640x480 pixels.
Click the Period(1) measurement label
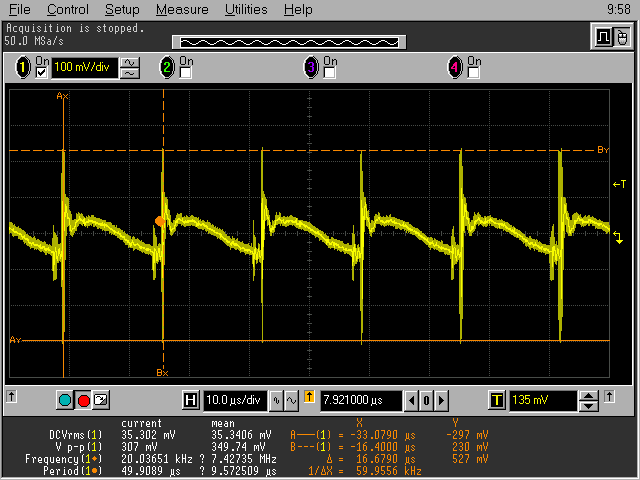click(73, 471)
